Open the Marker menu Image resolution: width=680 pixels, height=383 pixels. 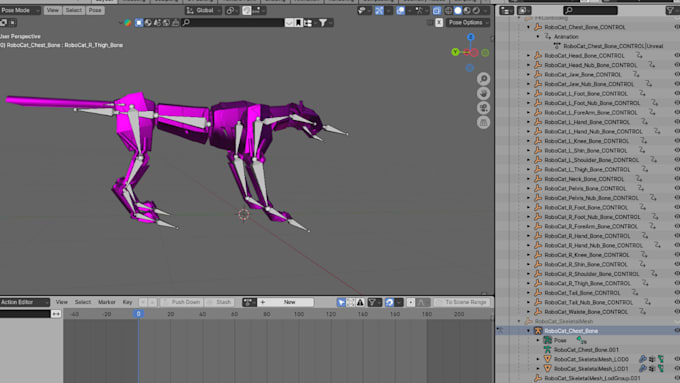tap(107, 302)
